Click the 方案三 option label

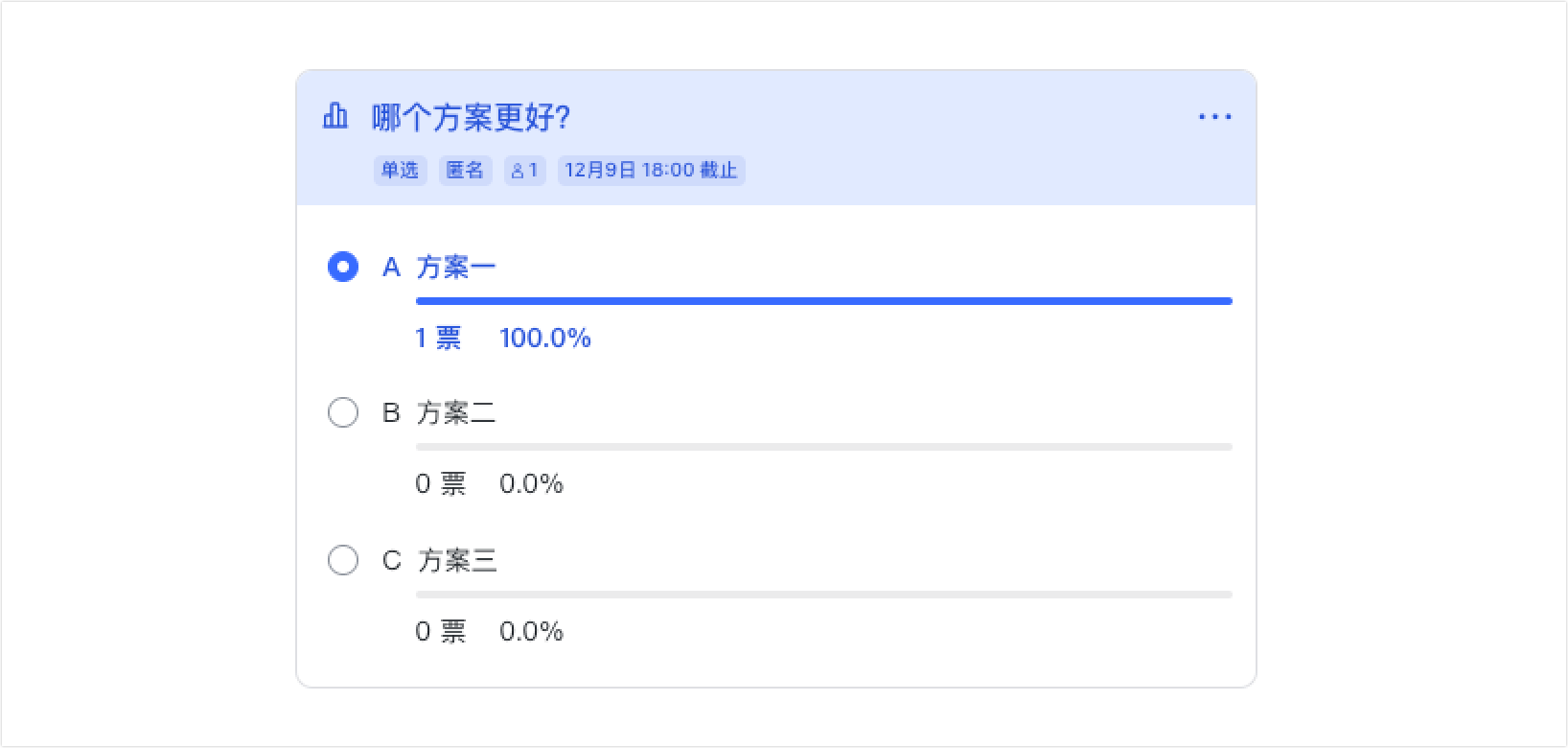(457, 560)
